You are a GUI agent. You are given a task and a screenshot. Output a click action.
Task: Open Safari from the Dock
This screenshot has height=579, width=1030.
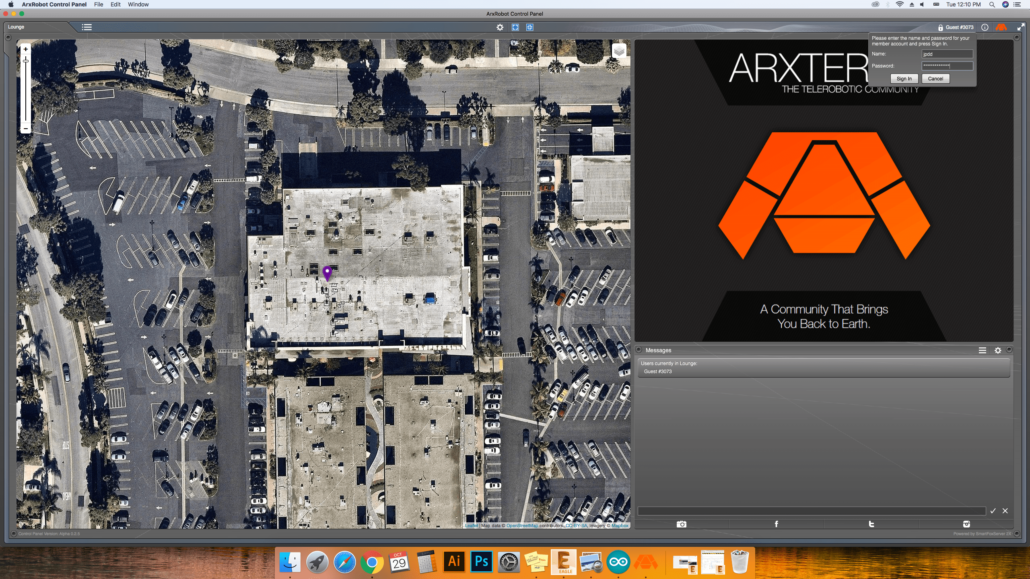(344, 562)
